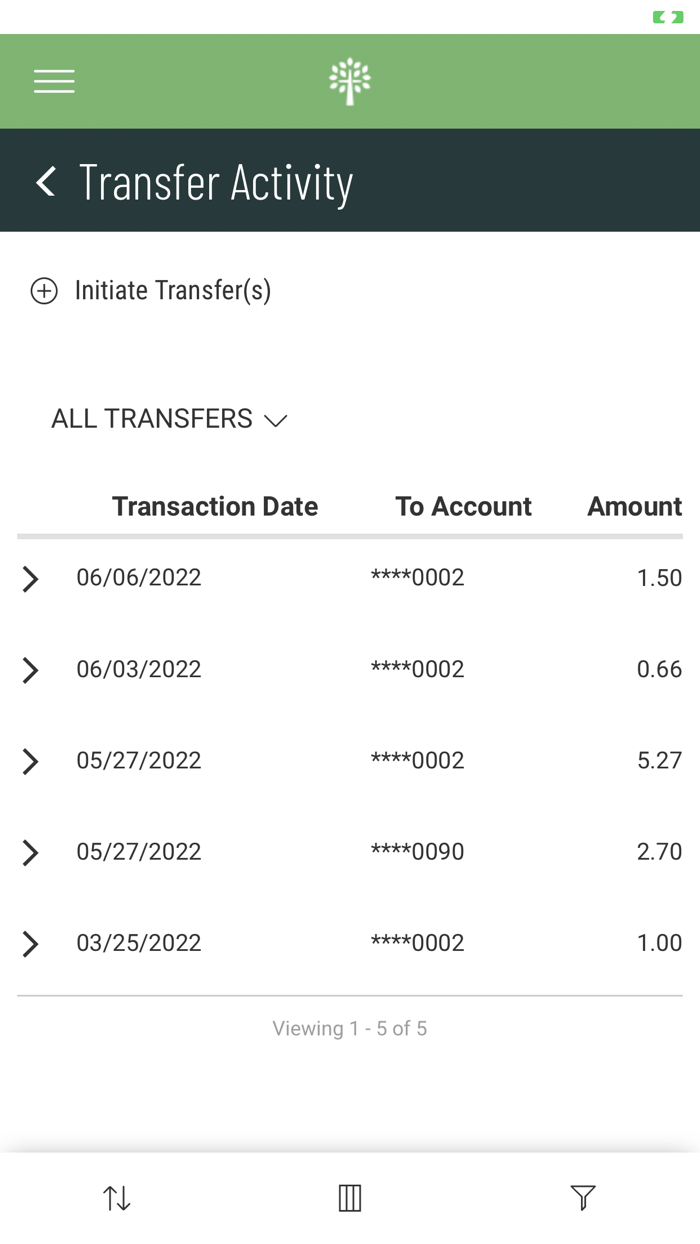Tap the back arrow beside Transfer Activity
Viewport: 700px width, 1244px height.
click(x=44, y=181)
